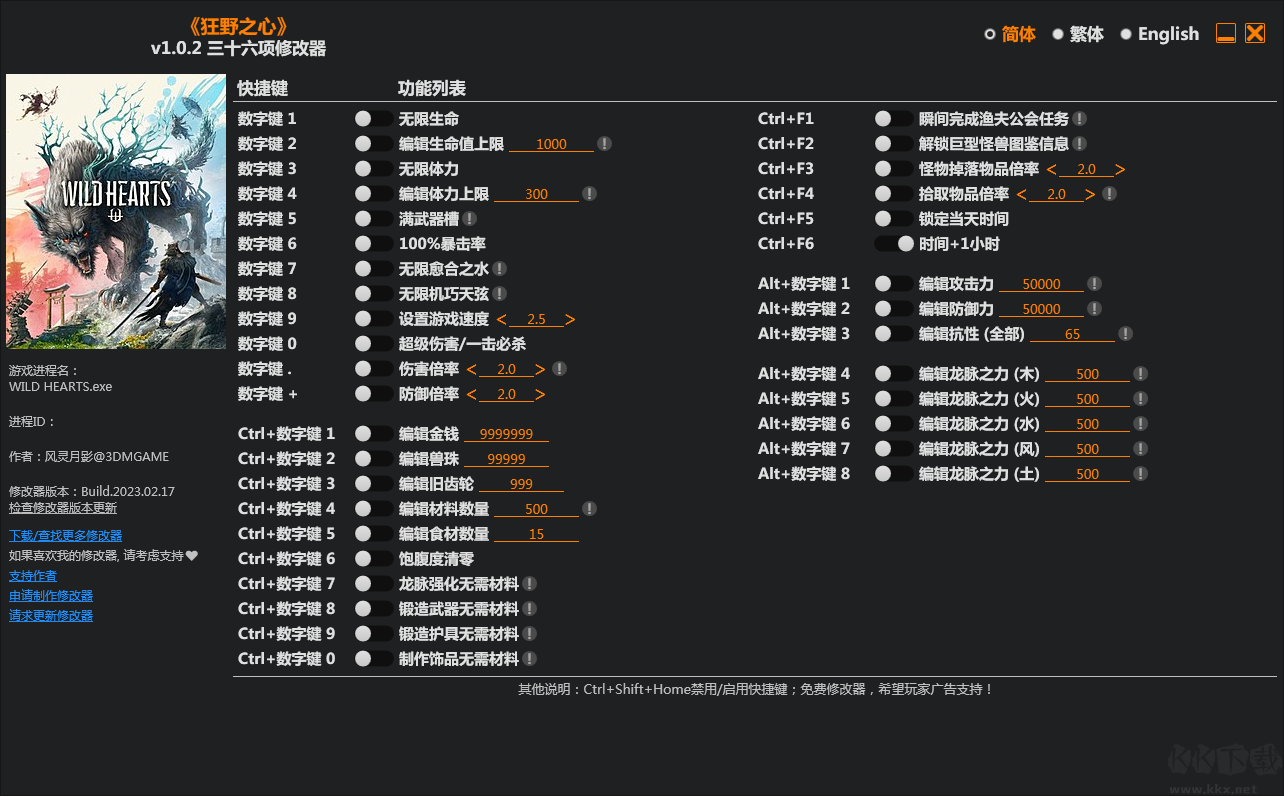Click 编辑抗性 (全部) value field 65
This screenshot has width=1284, height=796.
coord(1072,334)
